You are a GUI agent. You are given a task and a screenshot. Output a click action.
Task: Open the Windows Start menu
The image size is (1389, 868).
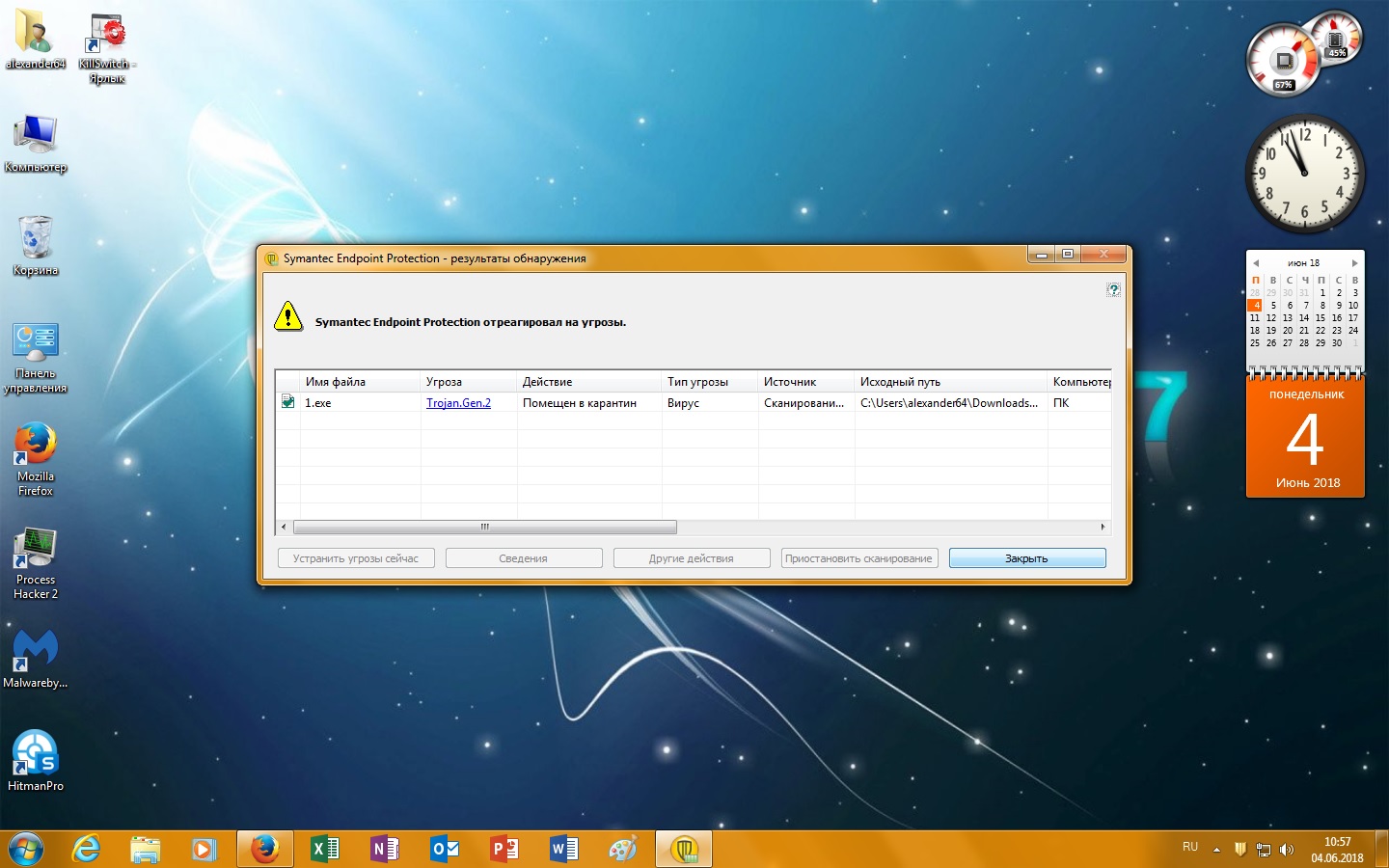(x=26, y=849)
